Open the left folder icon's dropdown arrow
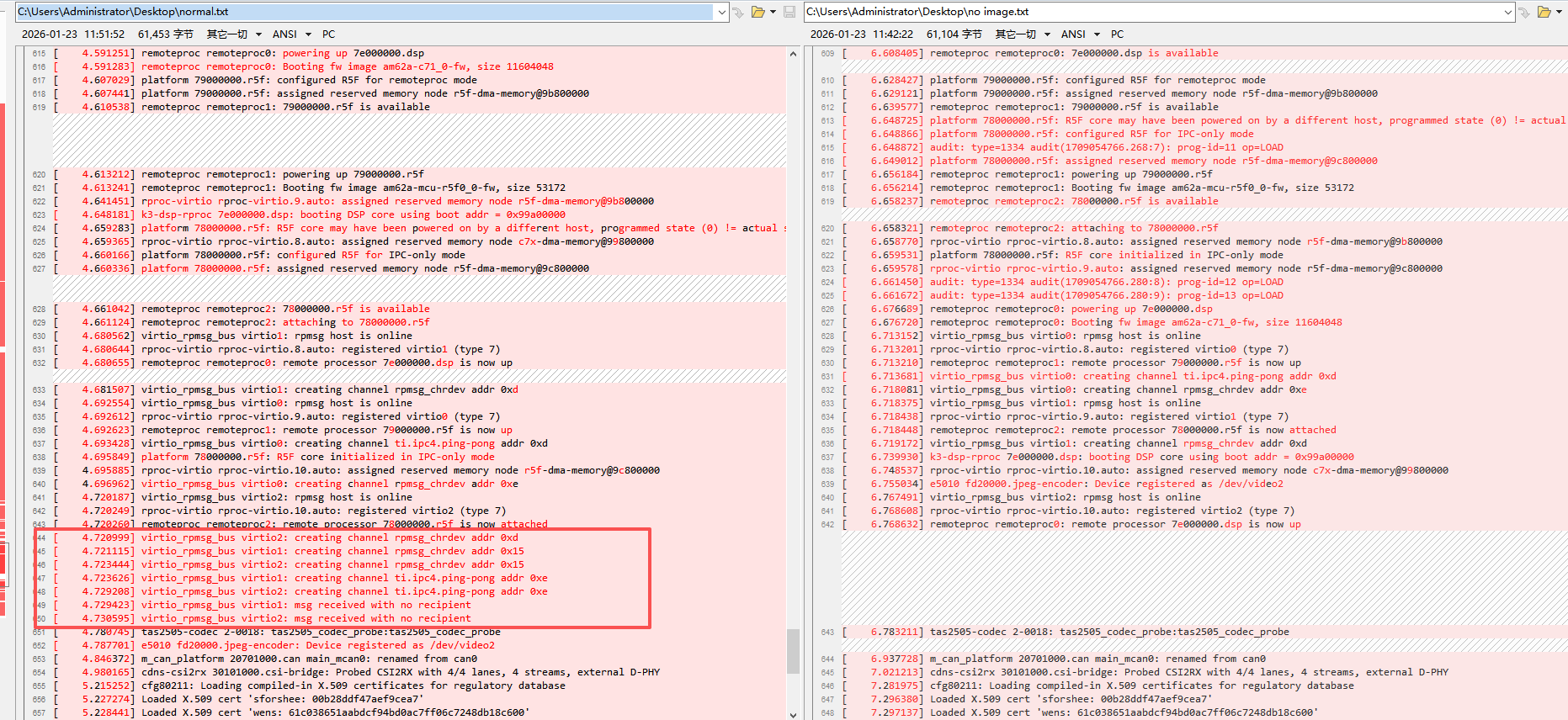This screenshot has width=1568, height=720. [773, 12]
